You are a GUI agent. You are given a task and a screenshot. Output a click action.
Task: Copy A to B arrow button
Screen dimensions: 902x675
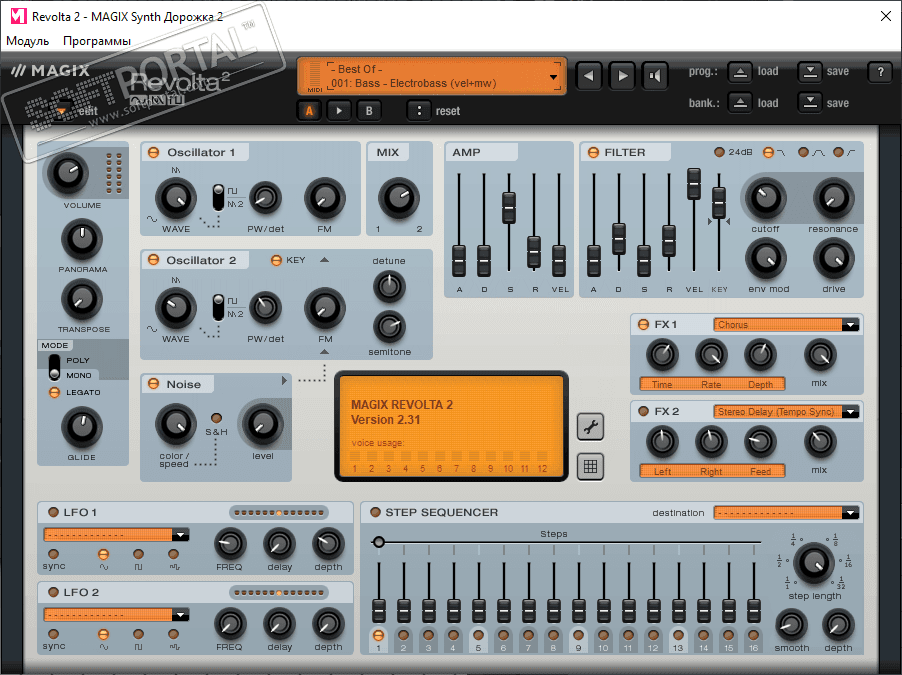(339, 110)
